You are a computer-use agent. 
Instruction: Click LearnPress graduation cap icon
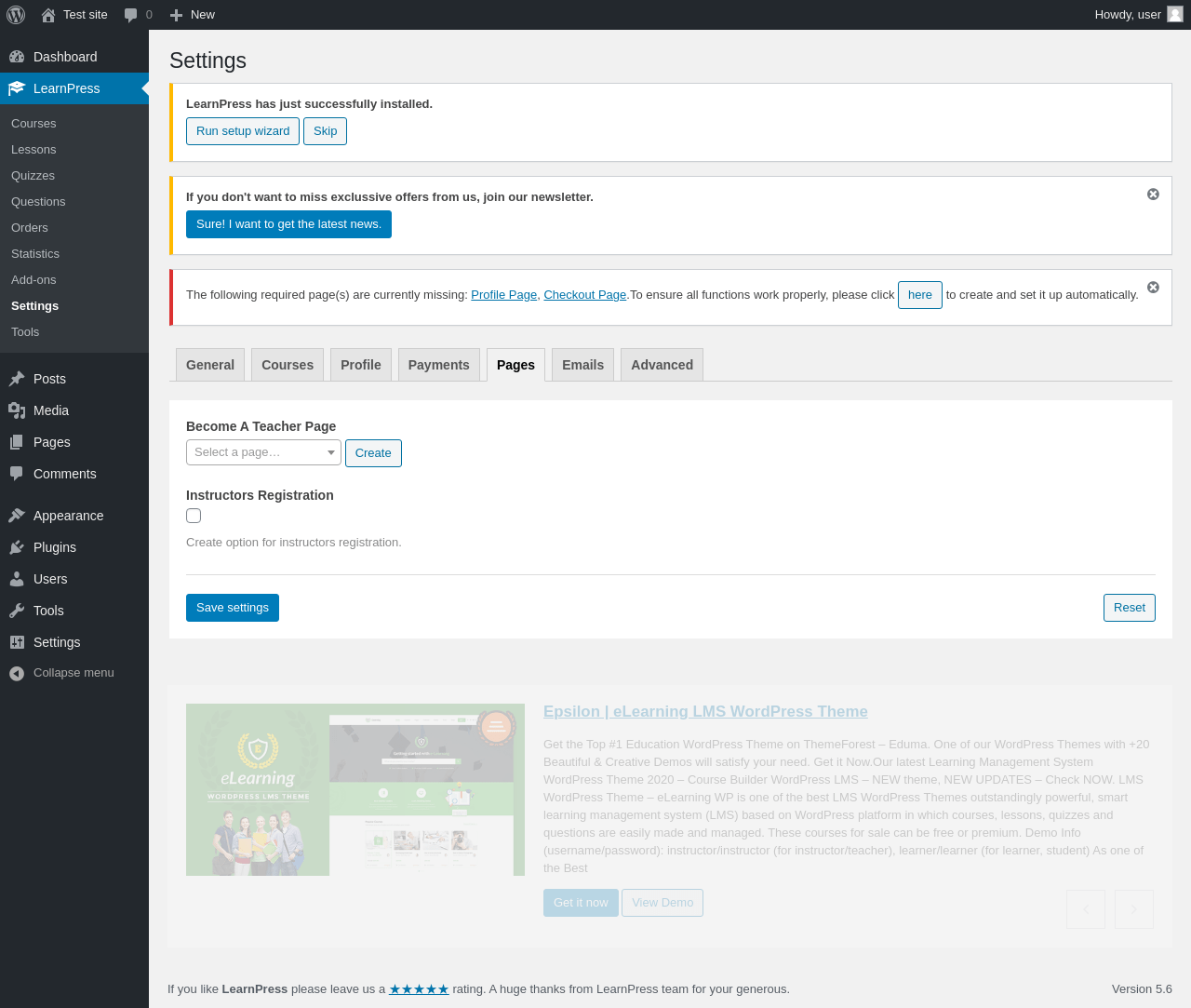click(x=17, y=88)
